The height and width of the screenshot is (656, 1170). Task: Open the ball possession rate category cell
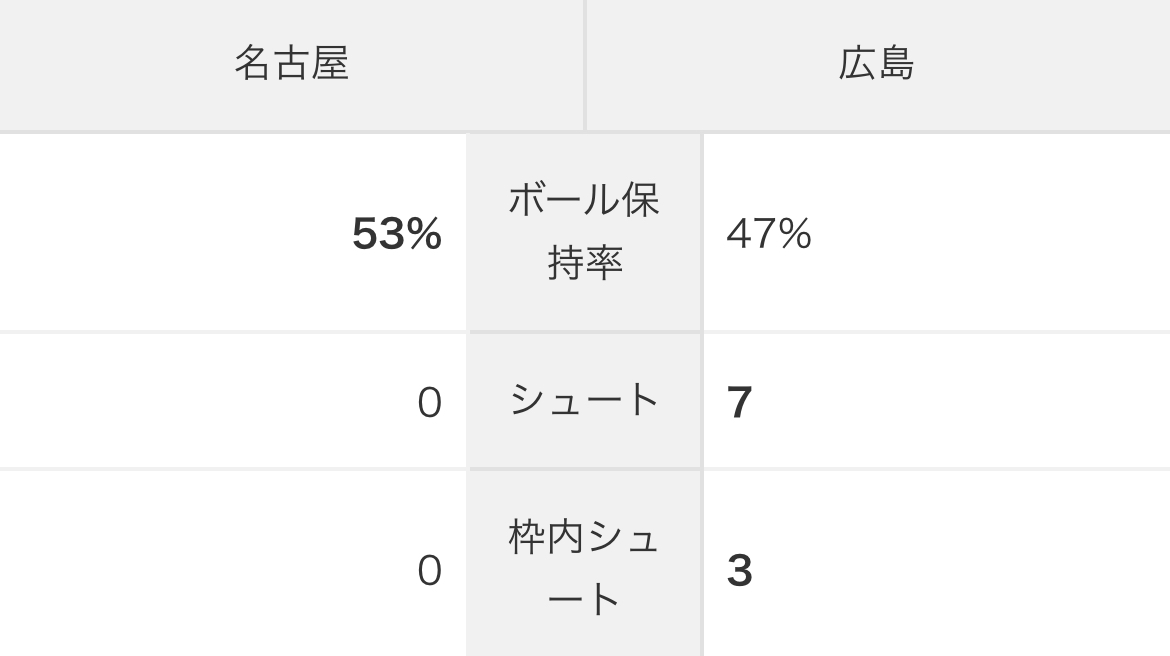(584, 232)
